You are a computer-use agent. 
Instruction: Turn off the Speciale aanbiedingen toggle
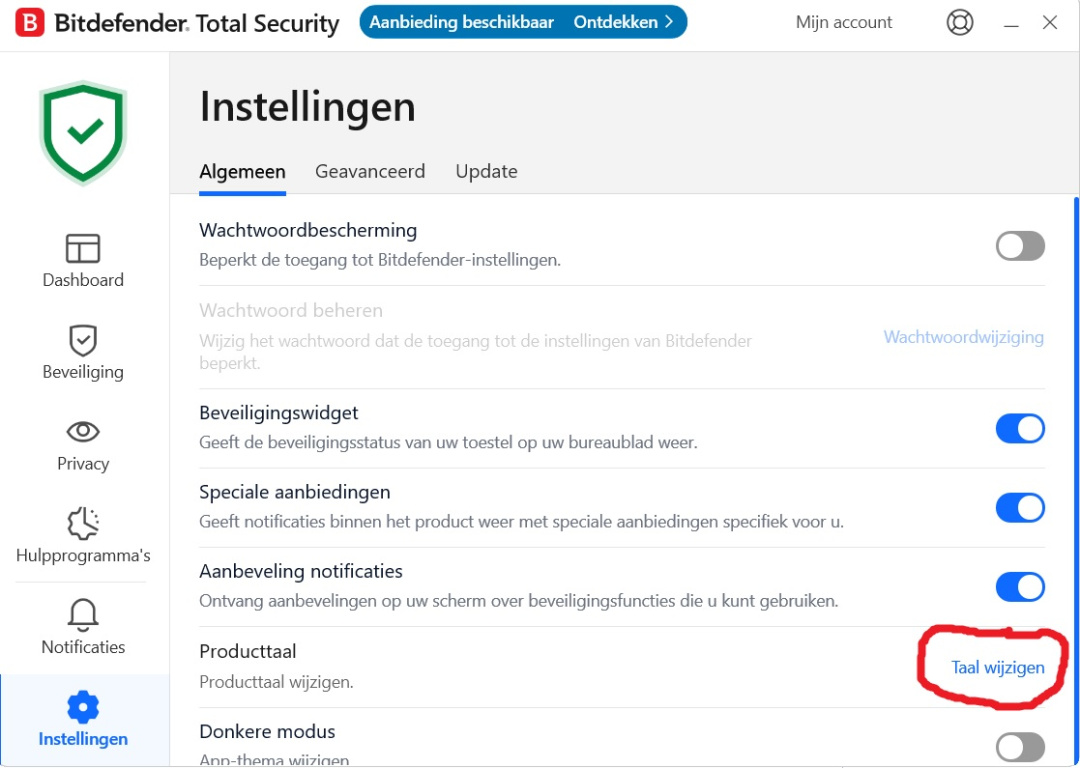(1020, 508)
